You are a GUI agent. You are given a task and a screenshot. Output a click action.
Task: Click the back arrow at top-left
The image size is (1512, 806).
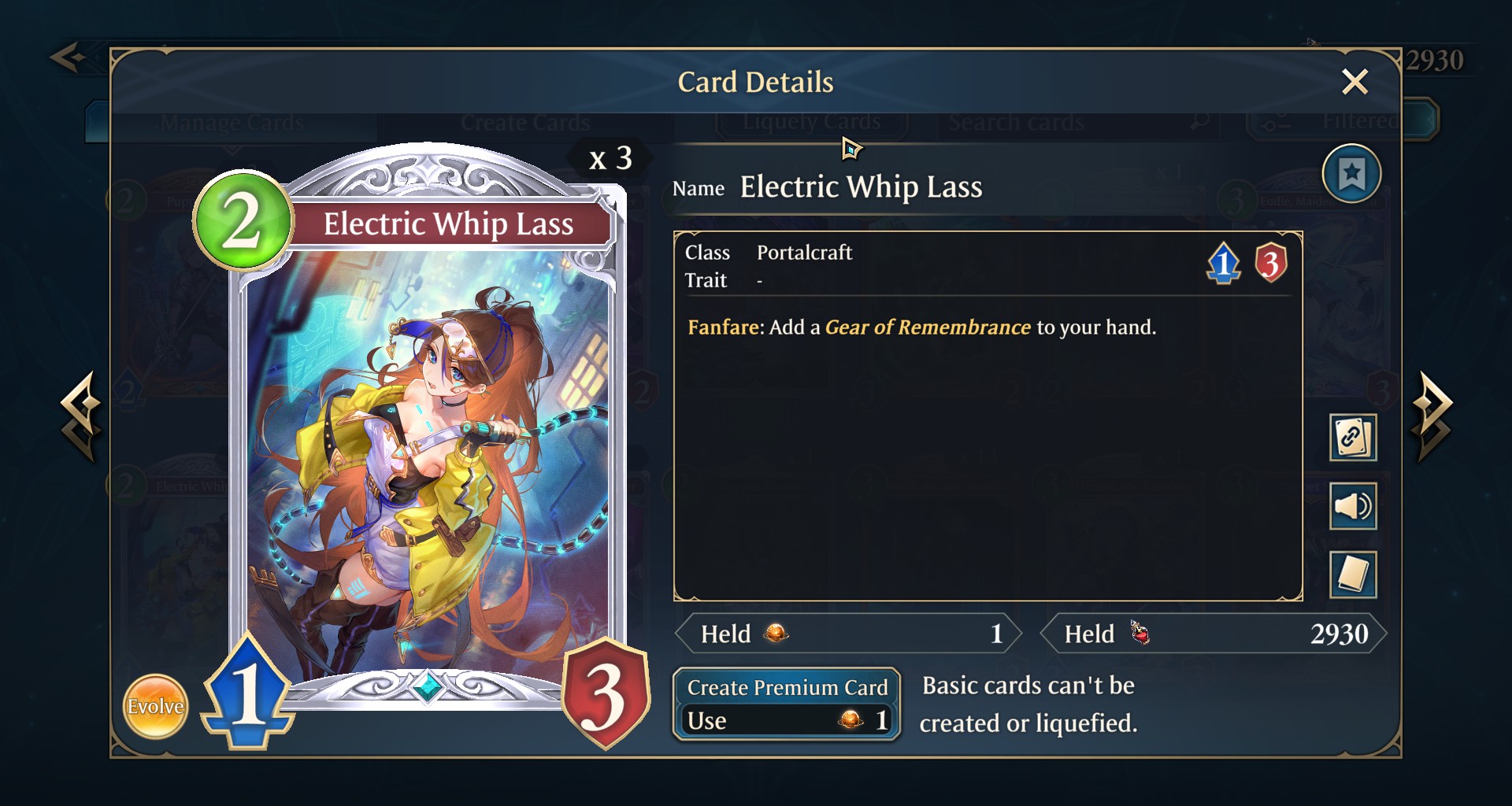pyautogui.click(x=69, y=57)
